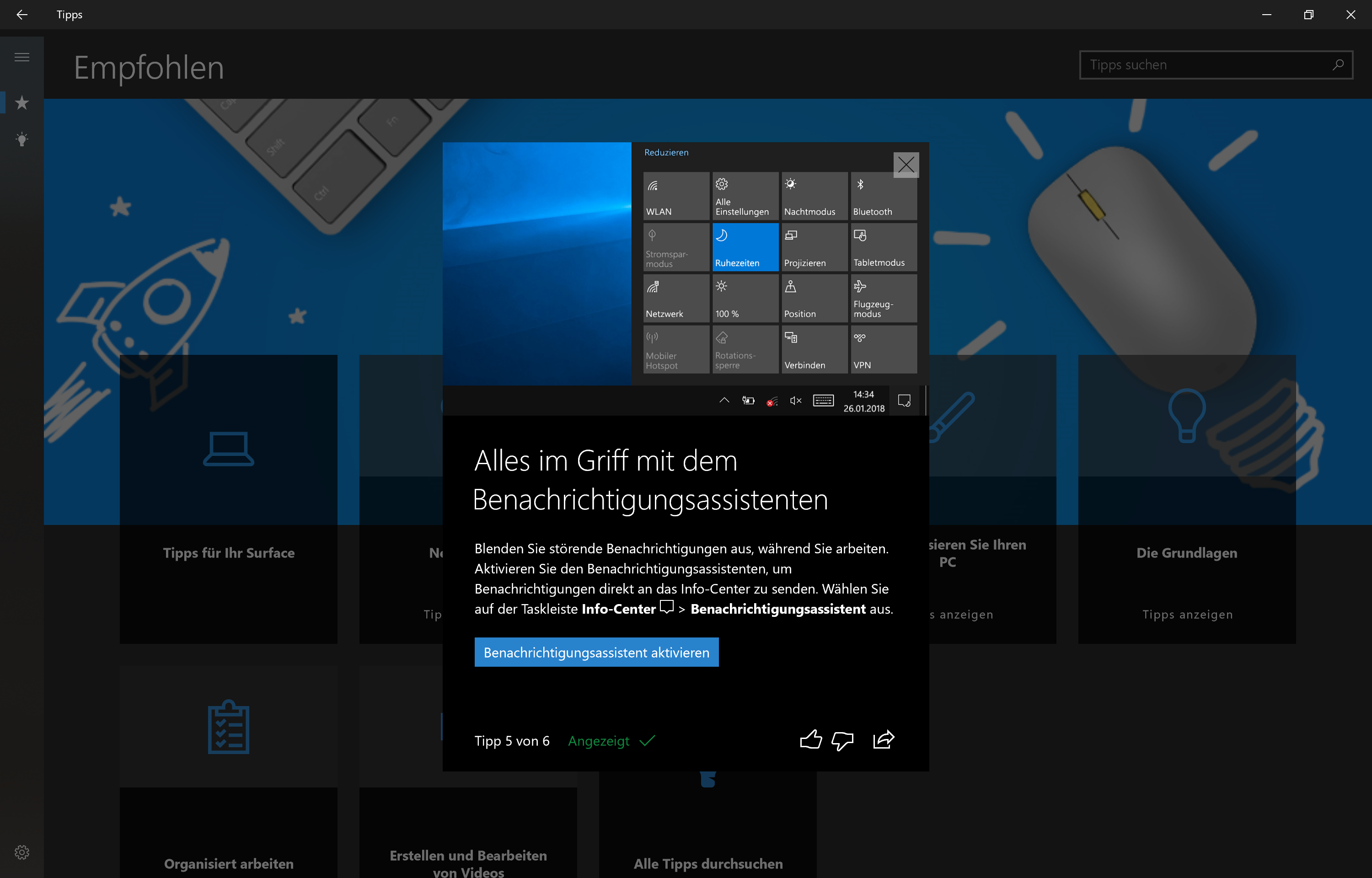This screenshot has width=1372, height=878.
Task: Click the search magnifier icon
Action: pos(1338,65)
